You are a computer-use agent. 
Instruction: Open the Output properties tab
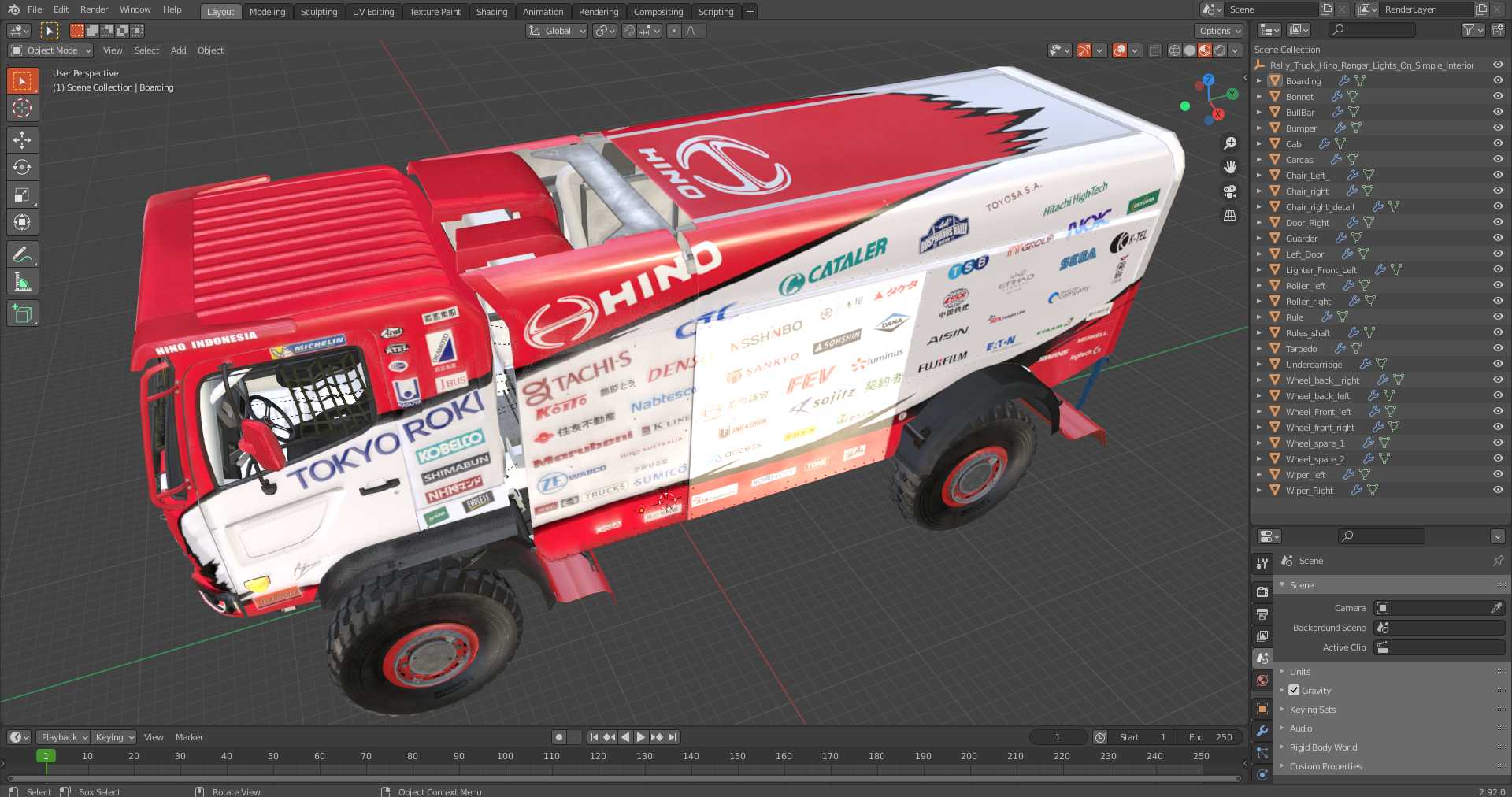pyautogui.click(x=1262, y=614)
